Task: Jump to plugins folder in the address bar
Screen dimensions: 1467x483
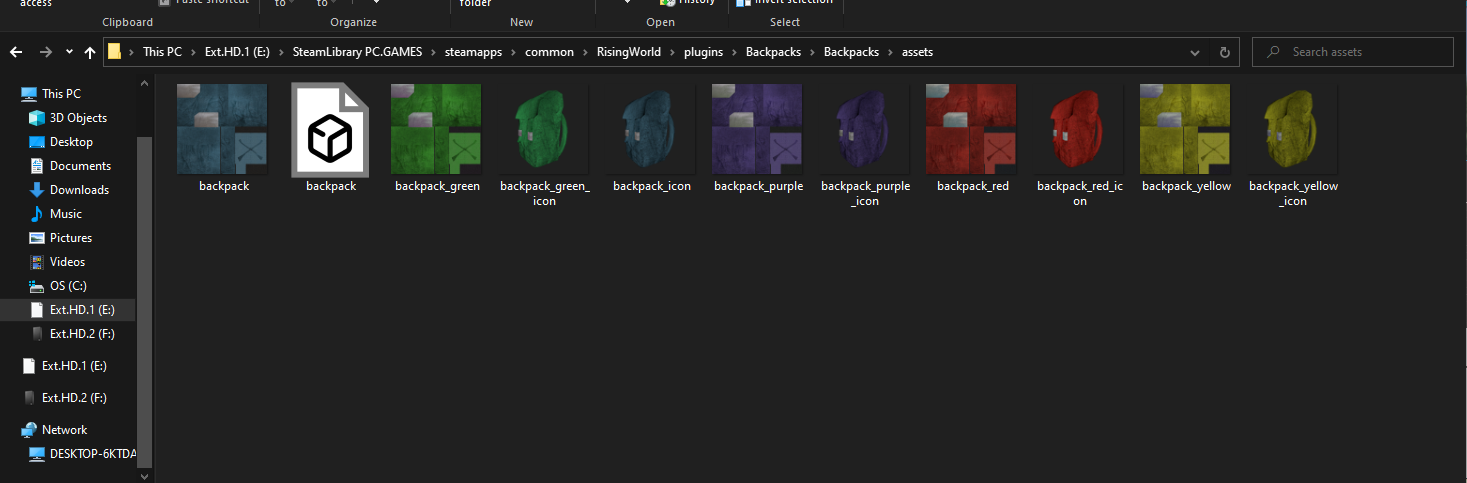Action: click(703, 52)
